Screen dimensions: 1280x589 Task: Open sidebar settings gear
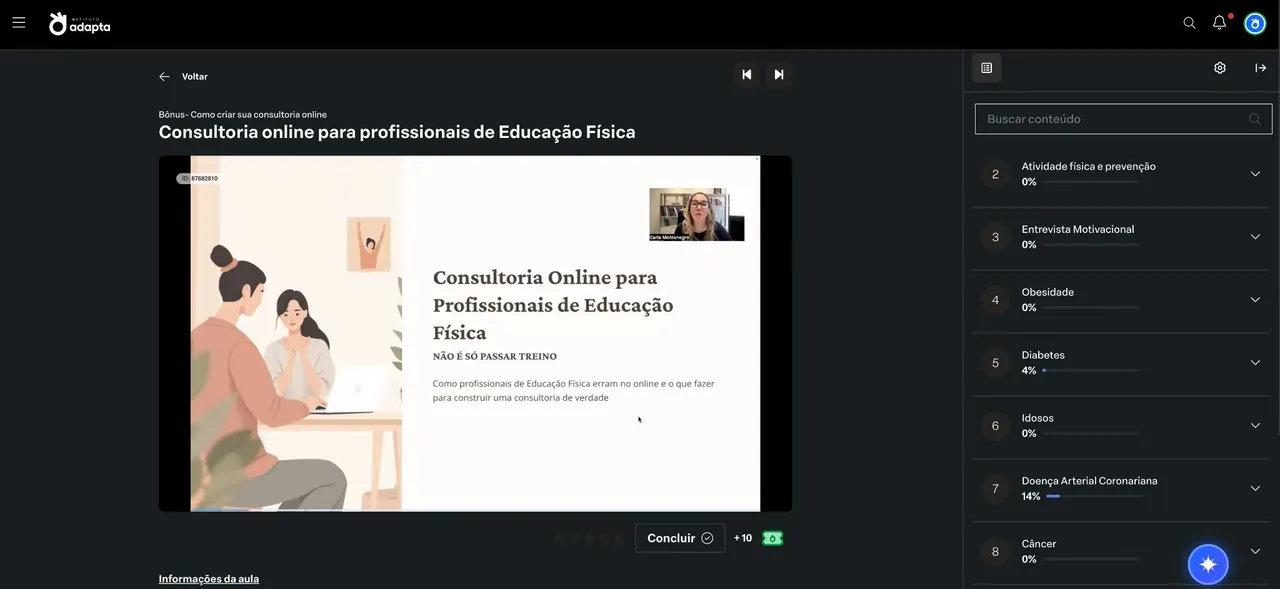click(x=1220, y=68)
